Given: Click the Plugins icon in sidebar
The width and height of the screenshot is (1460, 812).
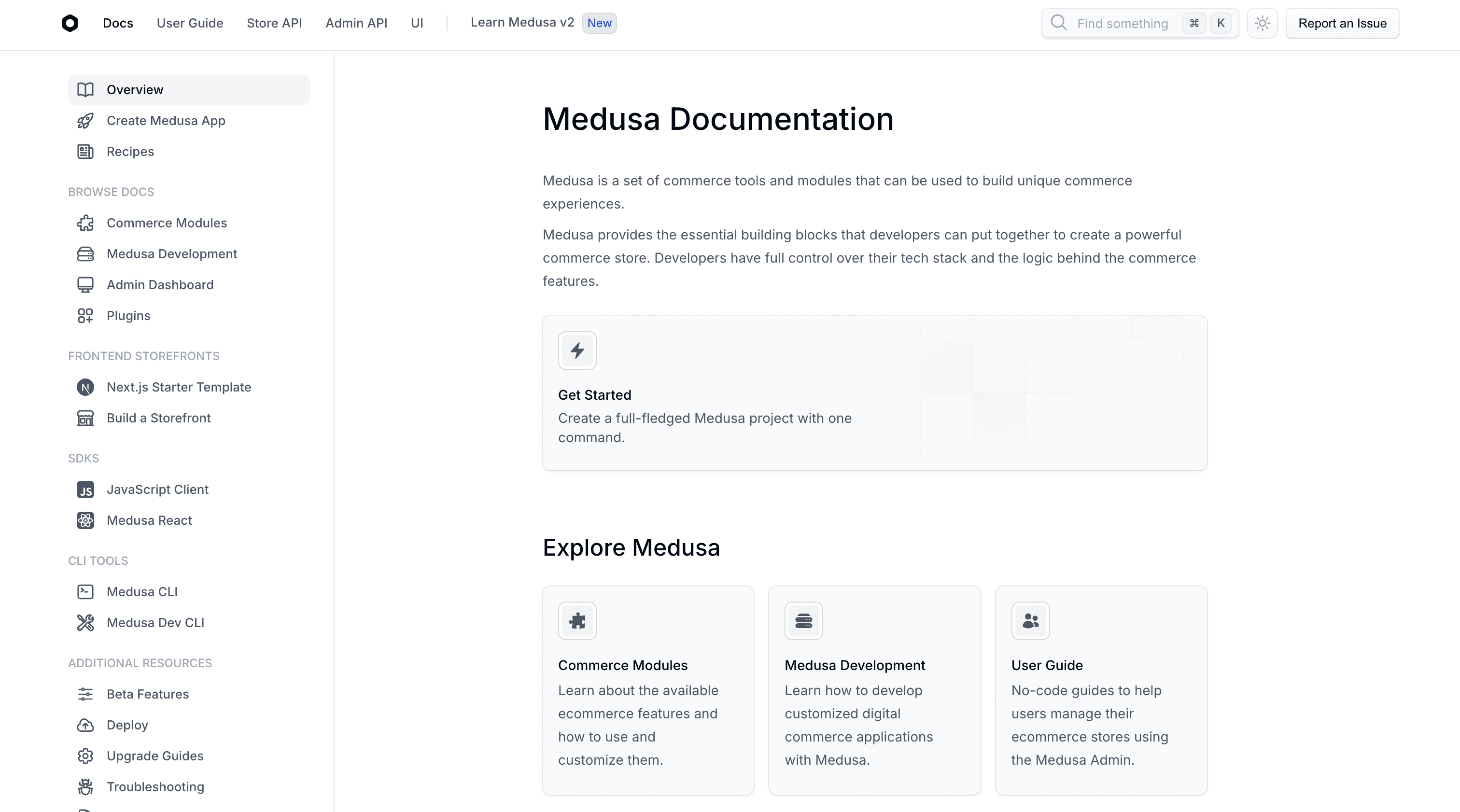Looking at the screenshot, I should point(85,315).
